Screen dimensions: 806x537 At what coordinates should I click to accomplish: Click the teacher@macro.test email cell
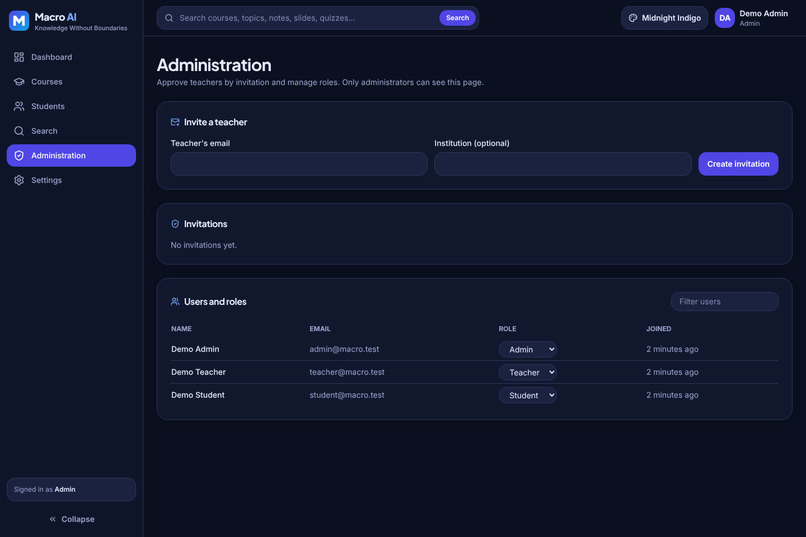click(x=347, y=372)
